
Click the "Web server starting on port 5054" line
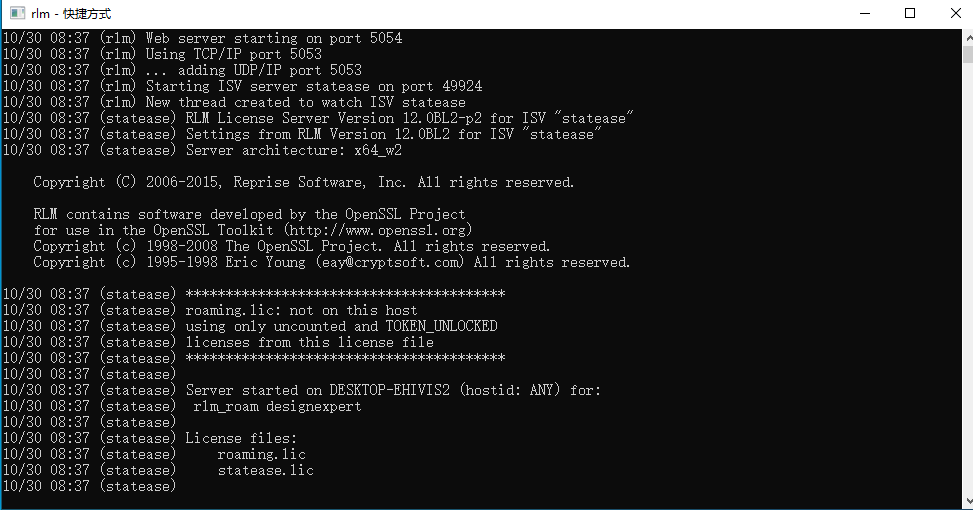[x=274, y=38]
